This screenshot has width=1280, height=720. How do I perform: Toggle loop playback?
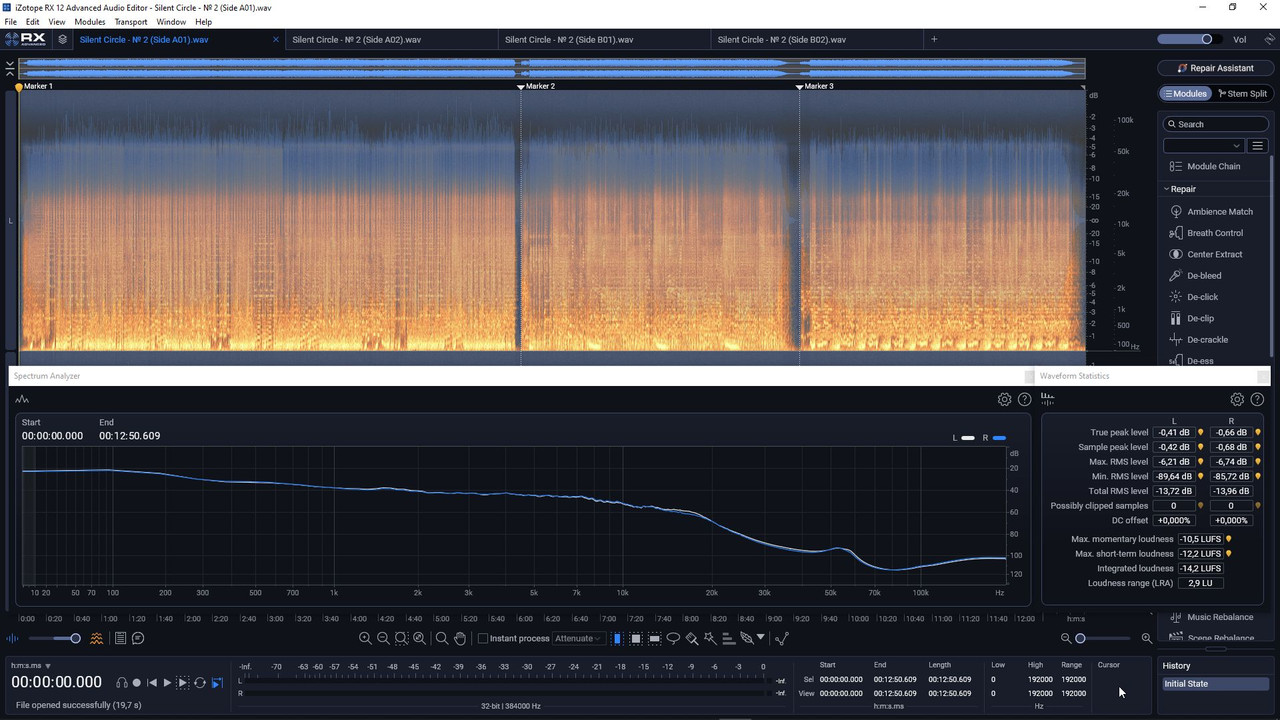click(x=200, y=683)
